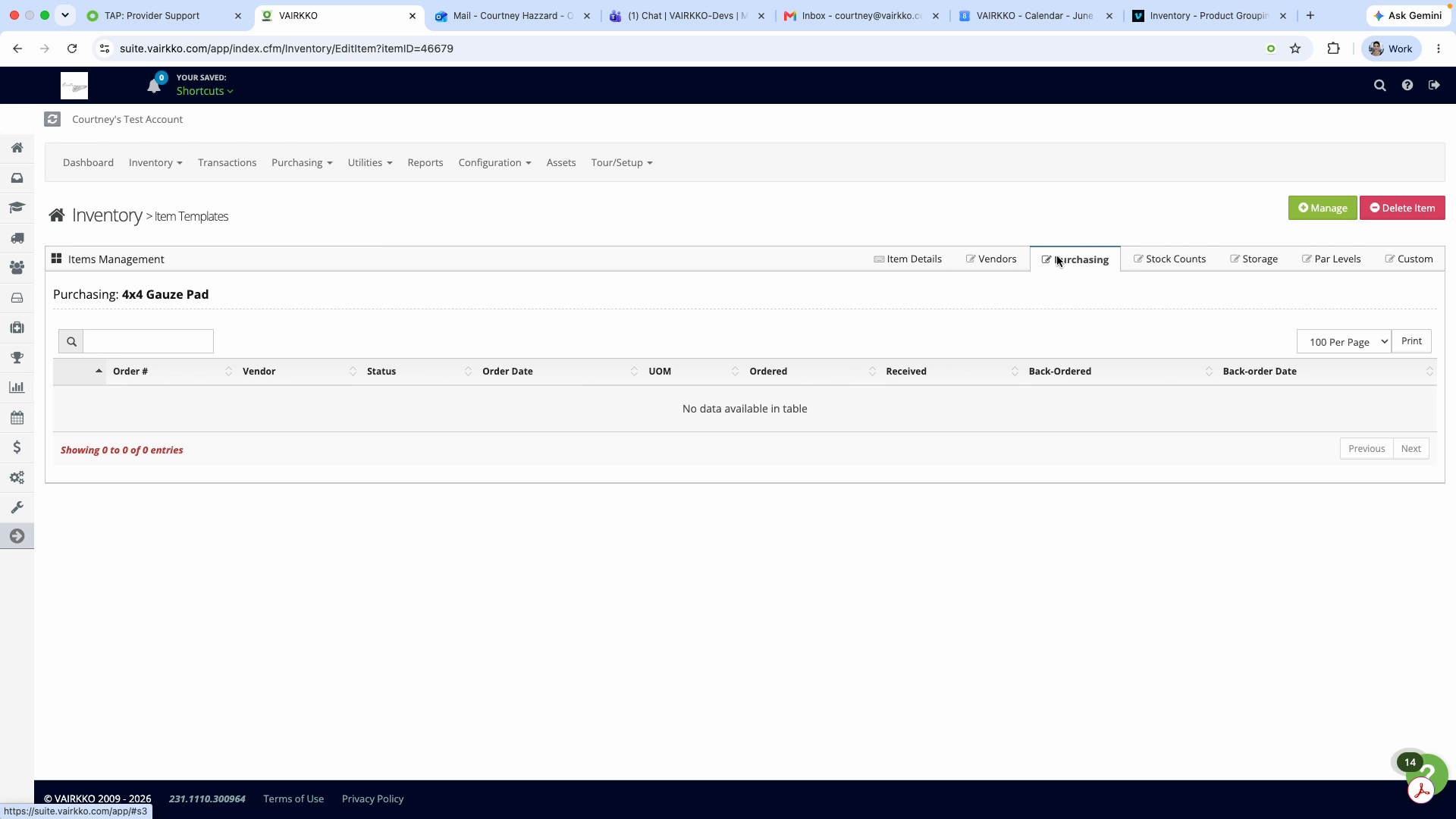
Task: Change the 100 Per Page selector
Action: (1344, 341)
